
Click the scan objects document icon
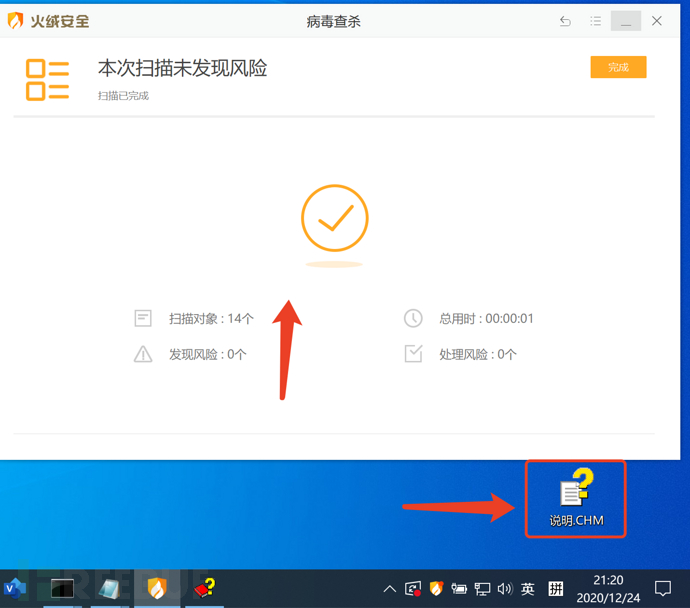143,318
